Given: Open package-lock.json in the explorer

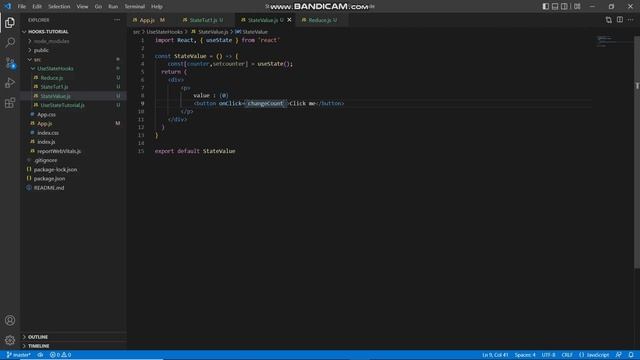Looking at the screenshot, I should coord(55,170).
